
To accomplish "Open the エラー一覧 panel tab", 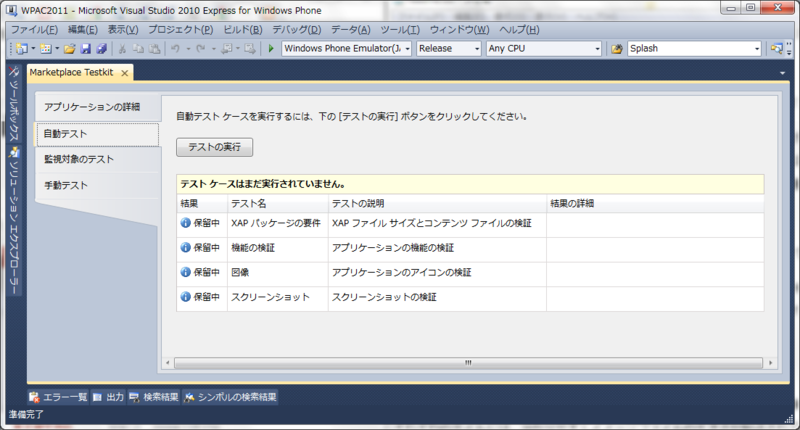I will tap(58, 397).
